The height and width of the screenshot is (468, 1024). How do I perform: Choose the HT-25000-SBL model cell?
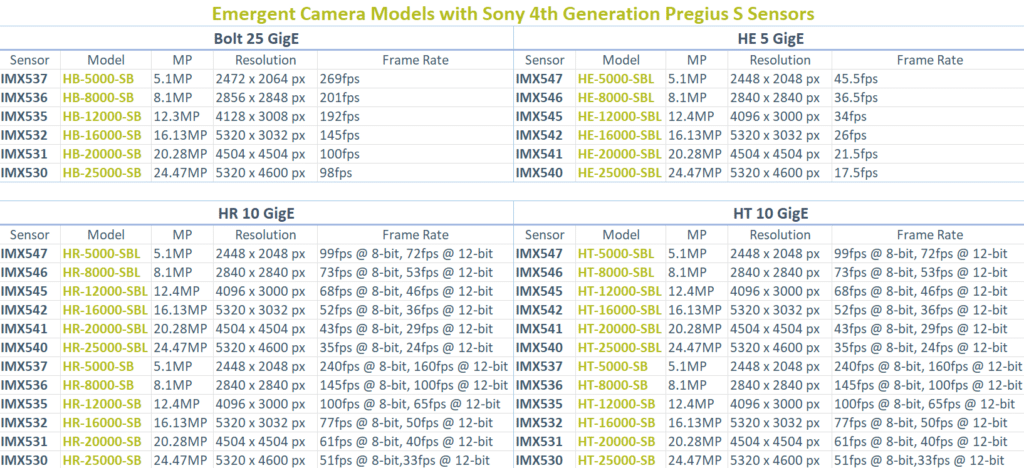620,347
